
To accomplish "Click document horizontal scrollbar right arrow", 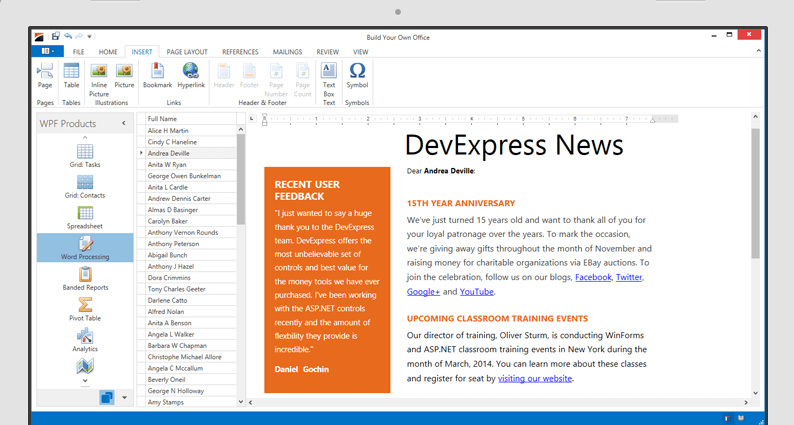I will click(x=745, y=402).
